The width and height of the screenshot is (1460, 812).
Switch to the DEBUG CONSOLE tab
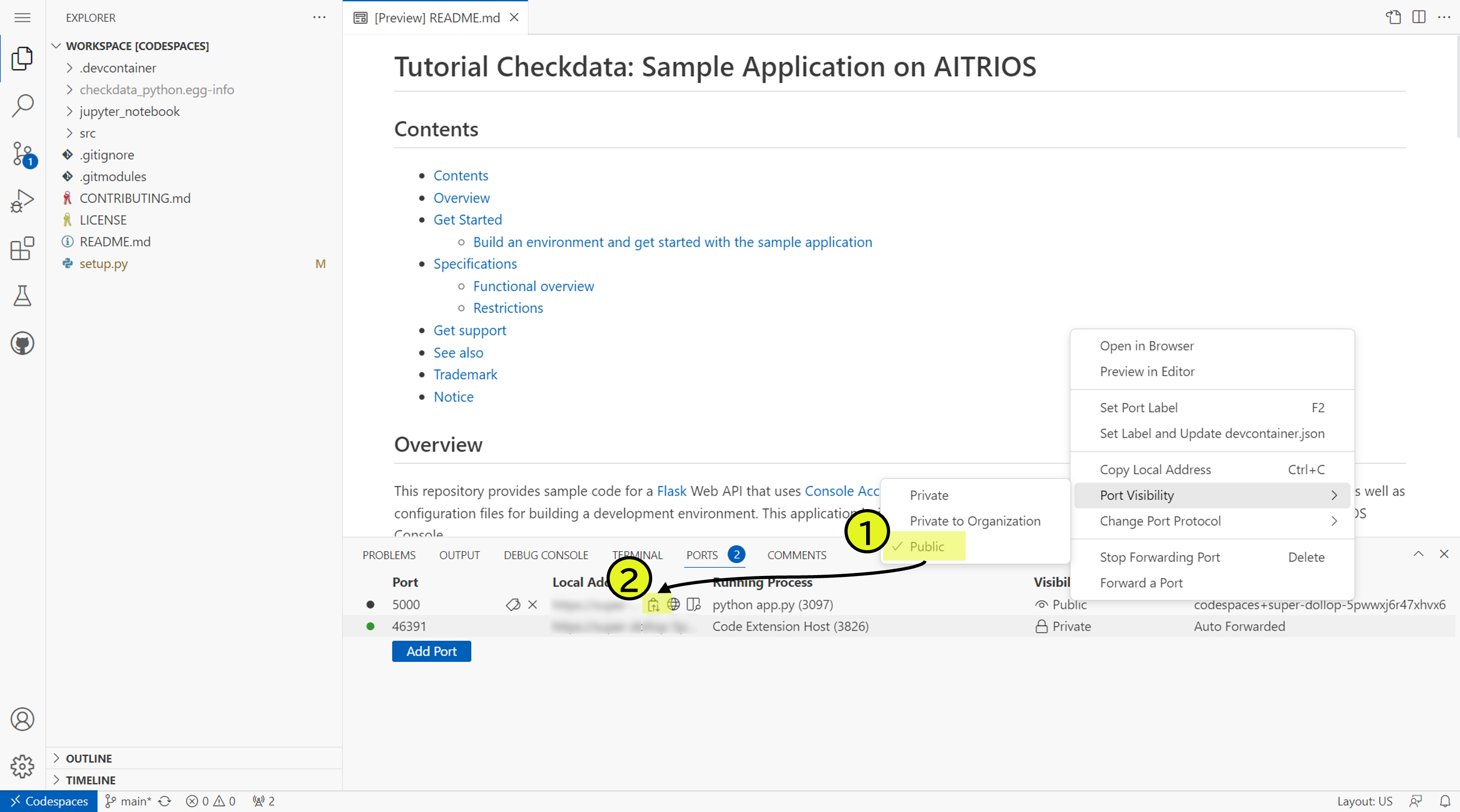point(546,555)
